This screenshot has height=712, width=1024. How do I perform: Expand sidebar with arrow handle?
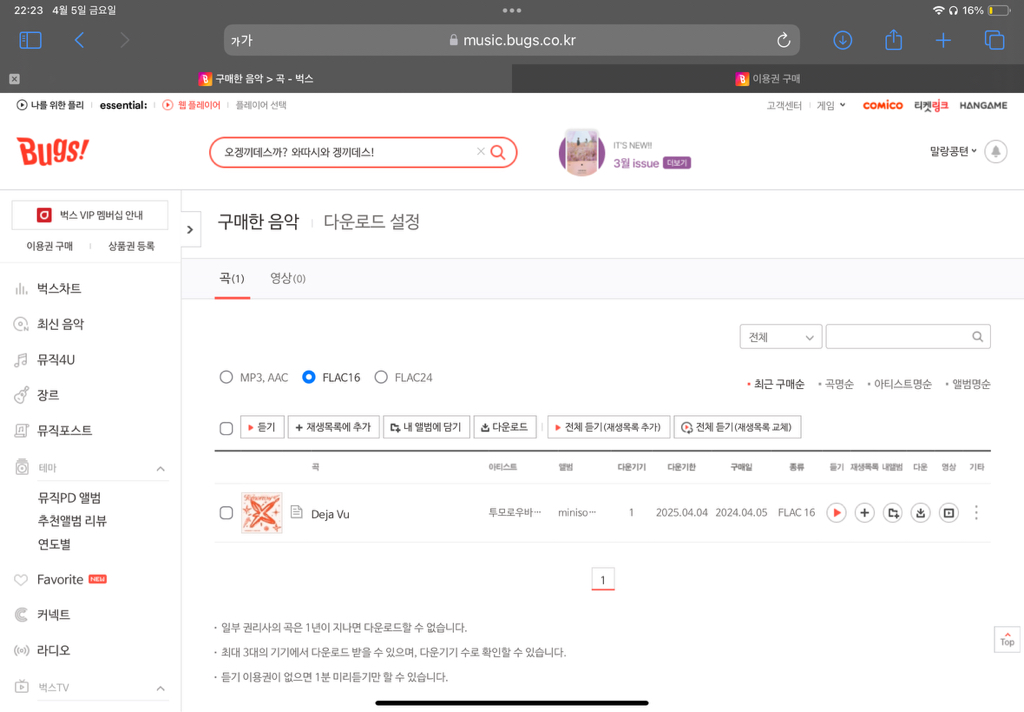190,229
